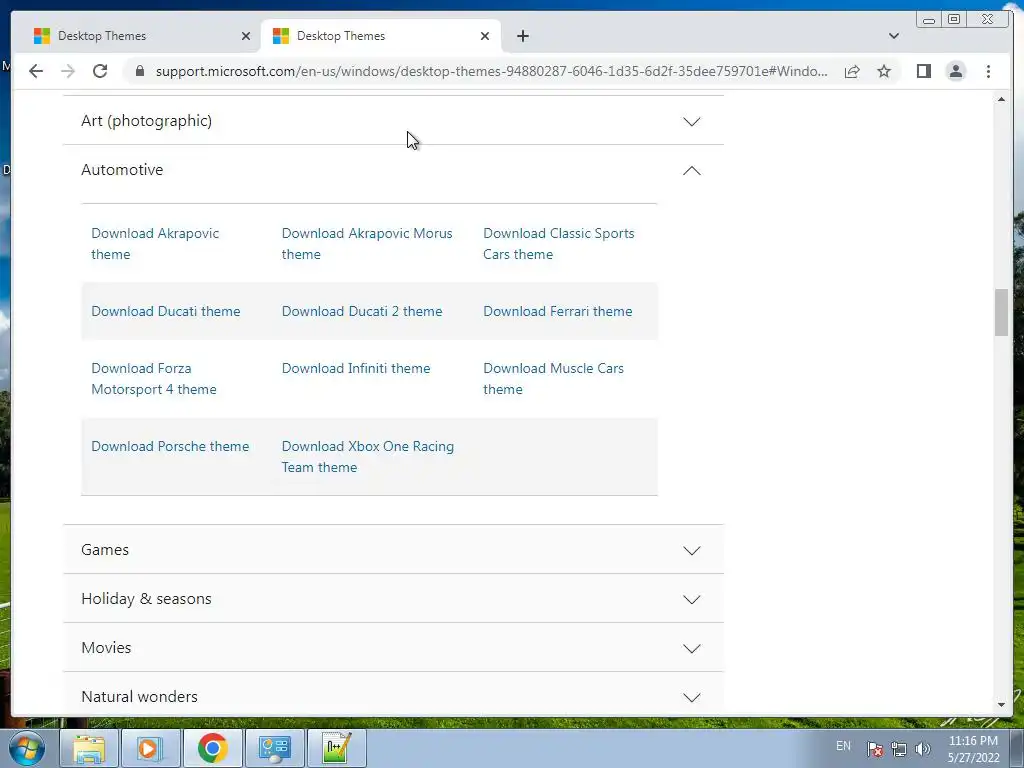1024x768 pixels.
Task: Click Download Ducati theme link
Action: tap(166, 312)
